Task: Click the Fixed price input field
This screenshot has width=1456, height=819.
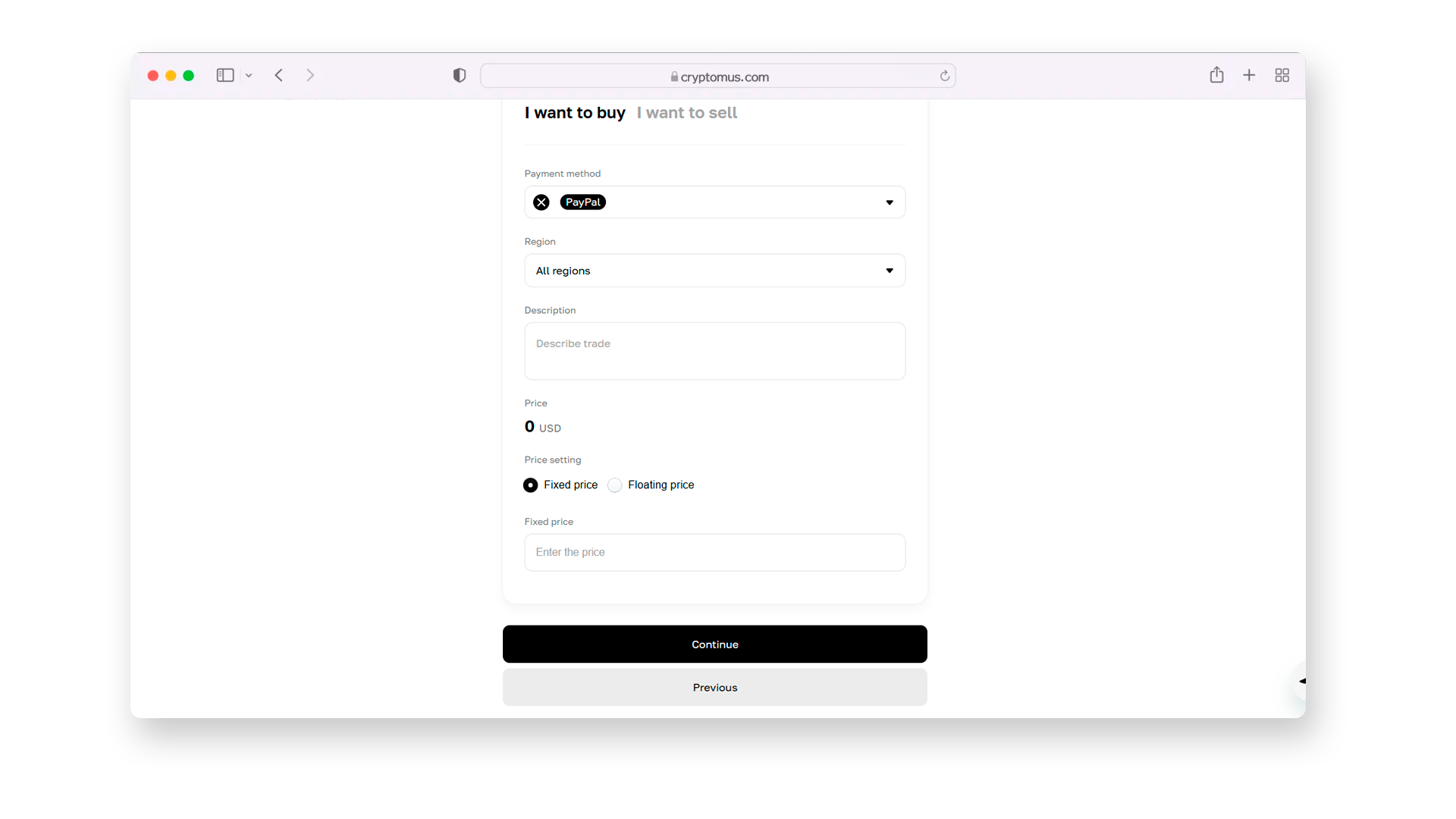Action: (714, 552)
